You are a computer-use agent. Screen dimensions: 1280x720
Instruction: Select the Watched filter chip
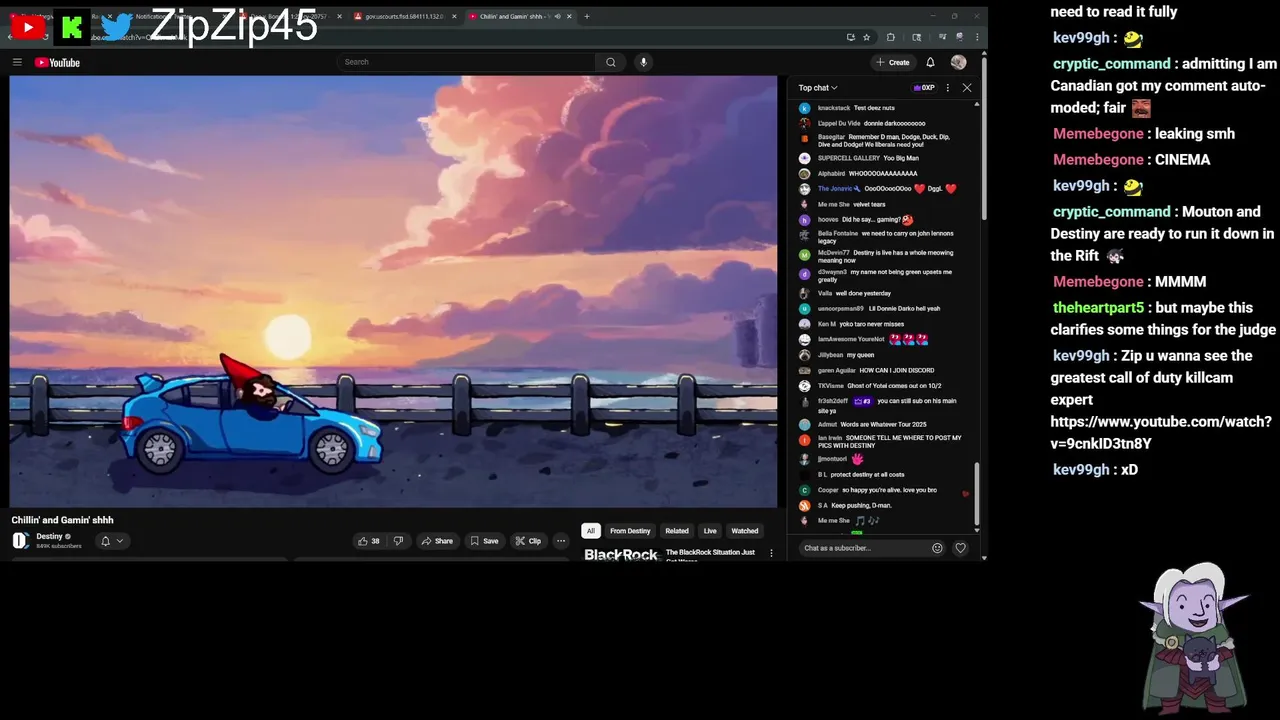click(745, 531)
